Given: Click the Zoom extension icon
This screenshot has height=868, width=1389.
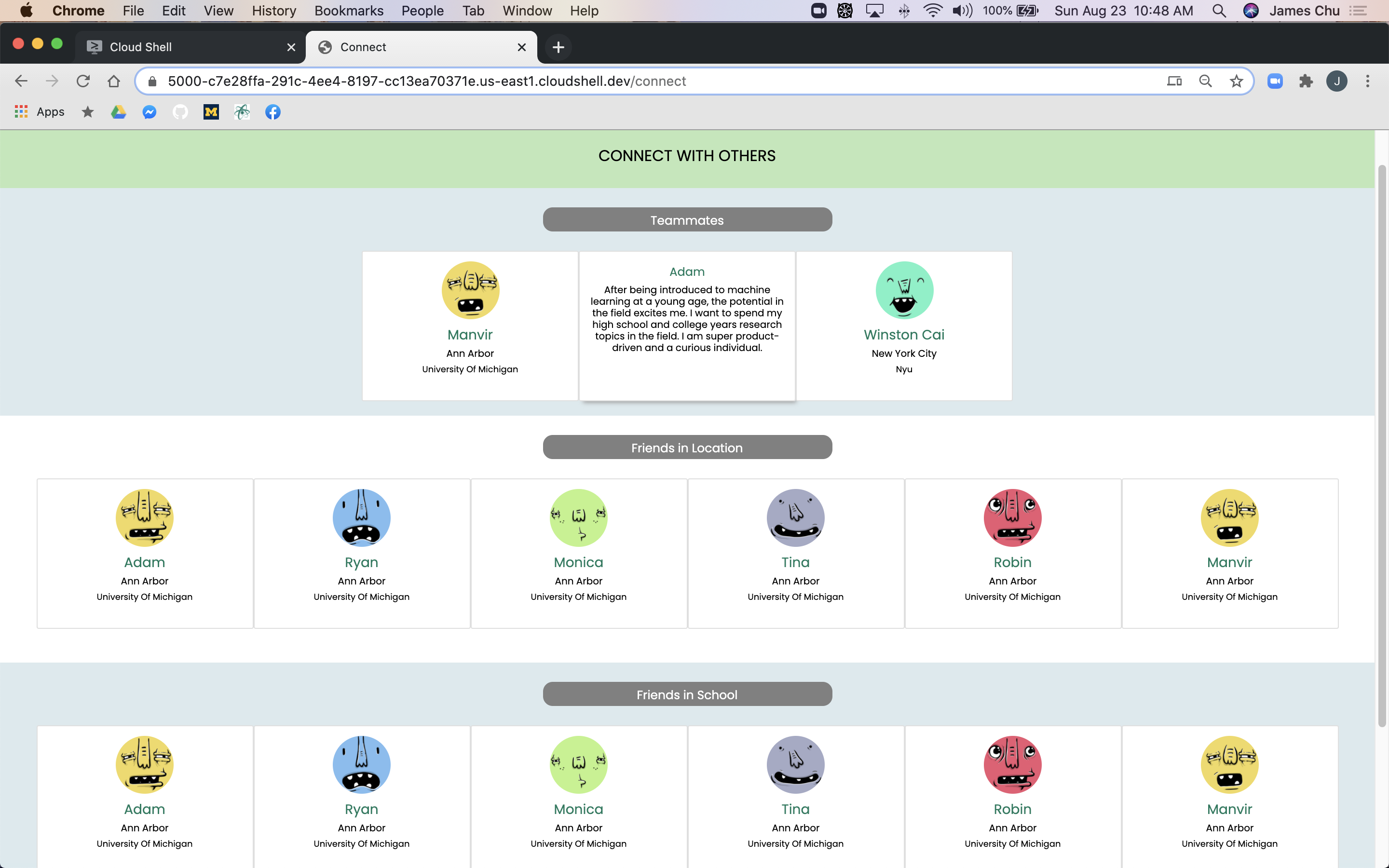Looking at the screenshot, I should (x=1275, y=81).
